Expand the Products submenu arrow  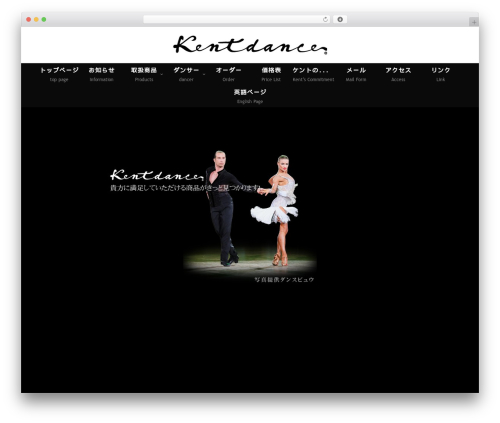[x=162, y=74]
